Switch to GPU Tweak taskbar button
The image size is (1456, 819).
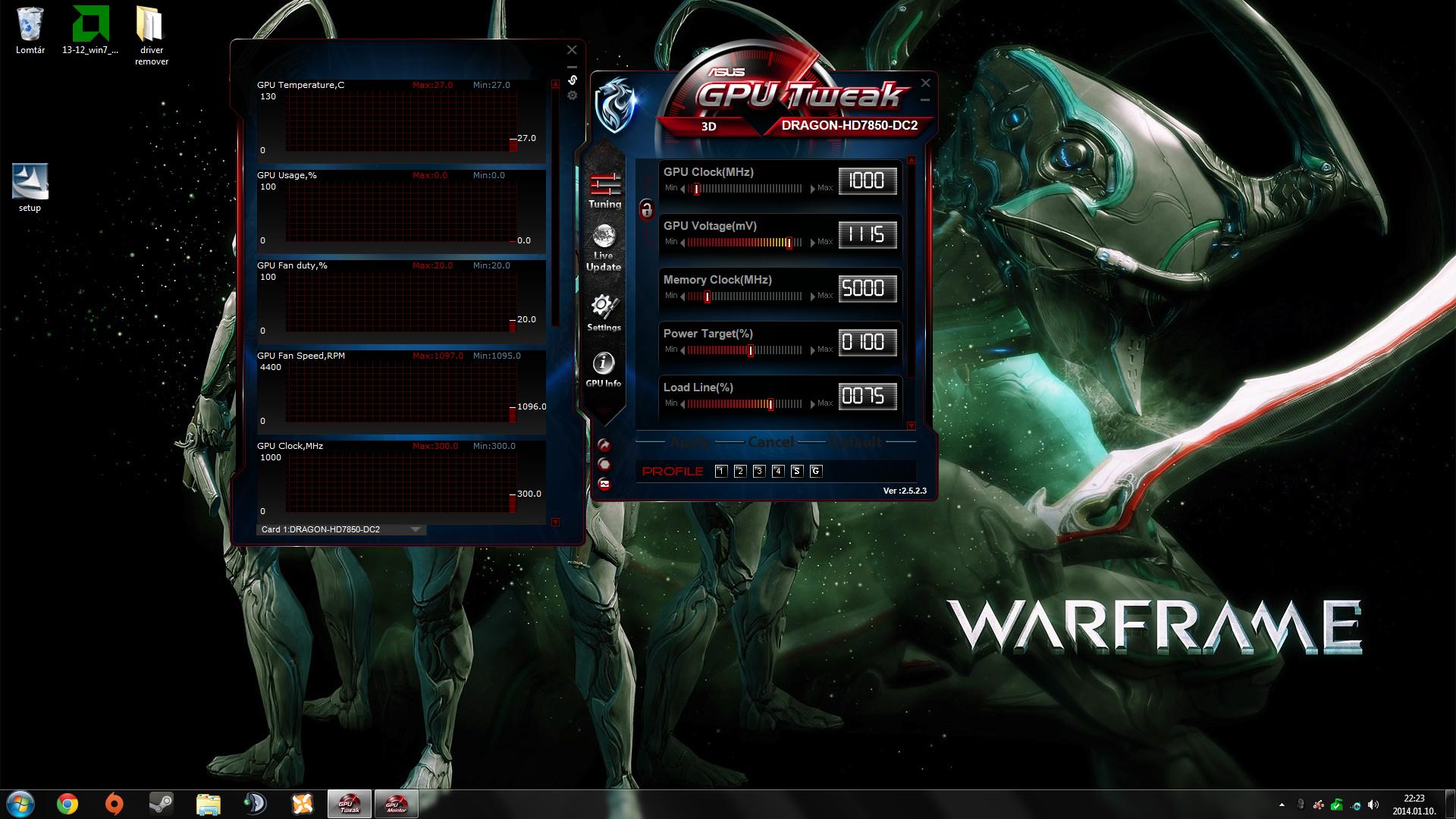click(x=350, y=803)
